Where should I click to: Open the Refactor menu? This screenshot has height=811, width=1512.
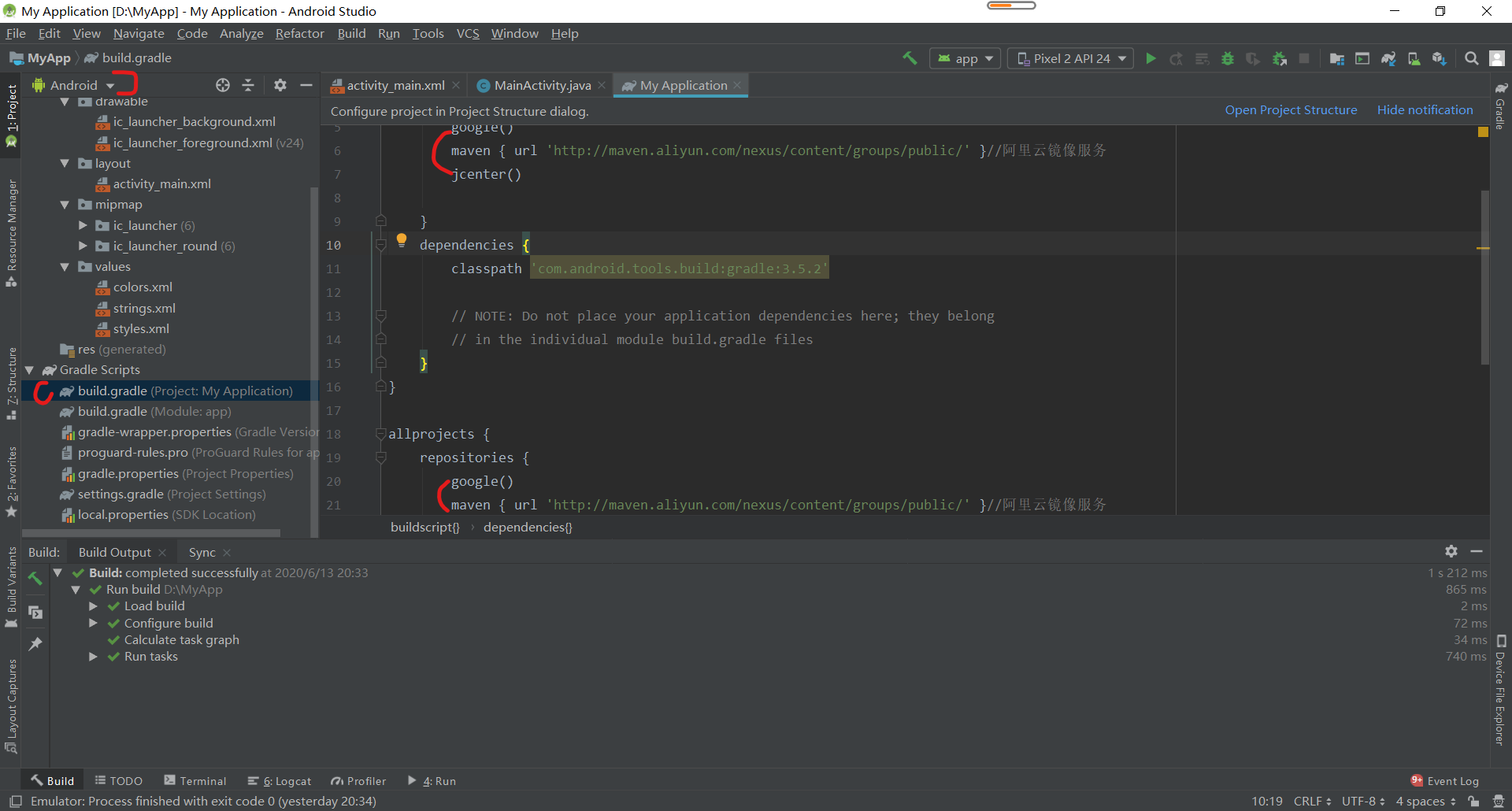[299, 33]
